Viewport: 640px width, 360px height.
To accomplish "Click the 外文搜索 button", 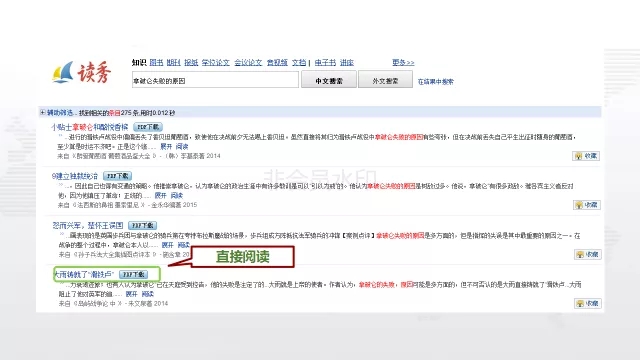I will tap(385, 80).
